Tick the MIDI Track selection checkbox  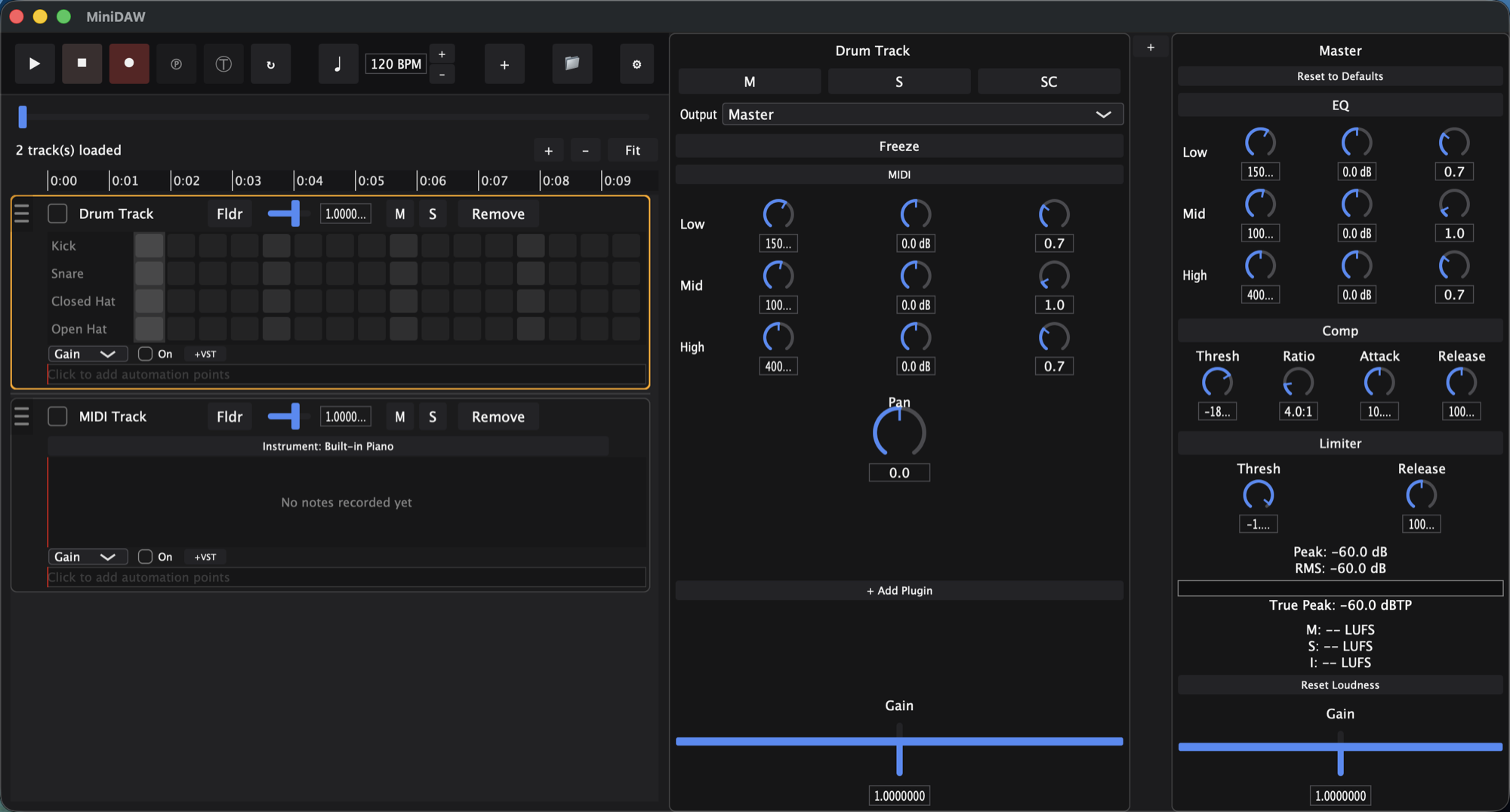(57, 417)
